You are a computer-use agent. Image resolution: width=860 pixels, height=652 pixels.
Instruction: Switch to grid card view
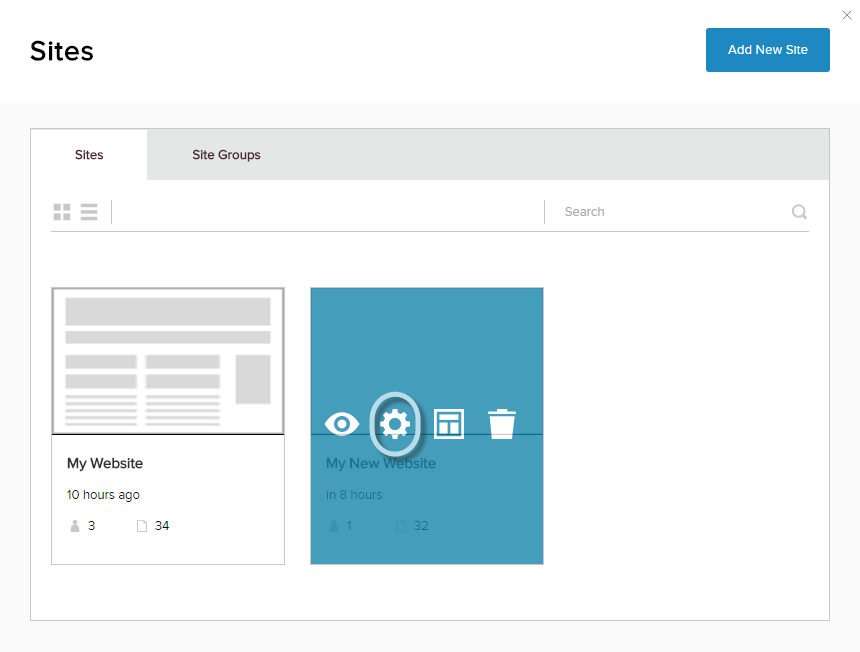pos(62,212)
